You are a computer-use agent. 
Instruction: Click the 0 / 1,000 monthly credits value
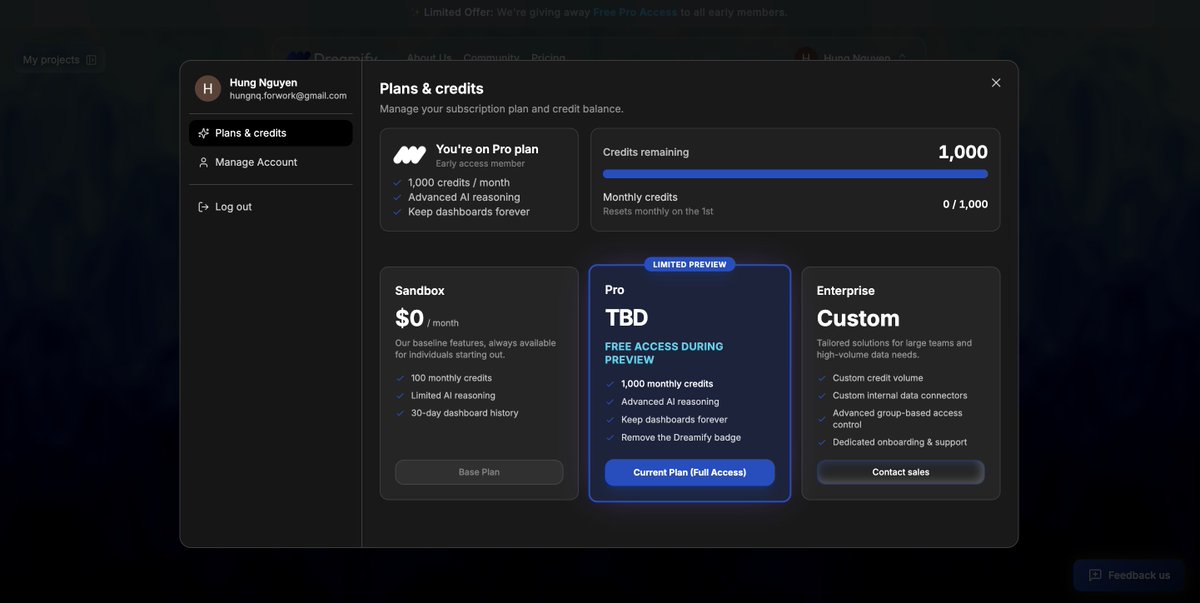(965, 204)
